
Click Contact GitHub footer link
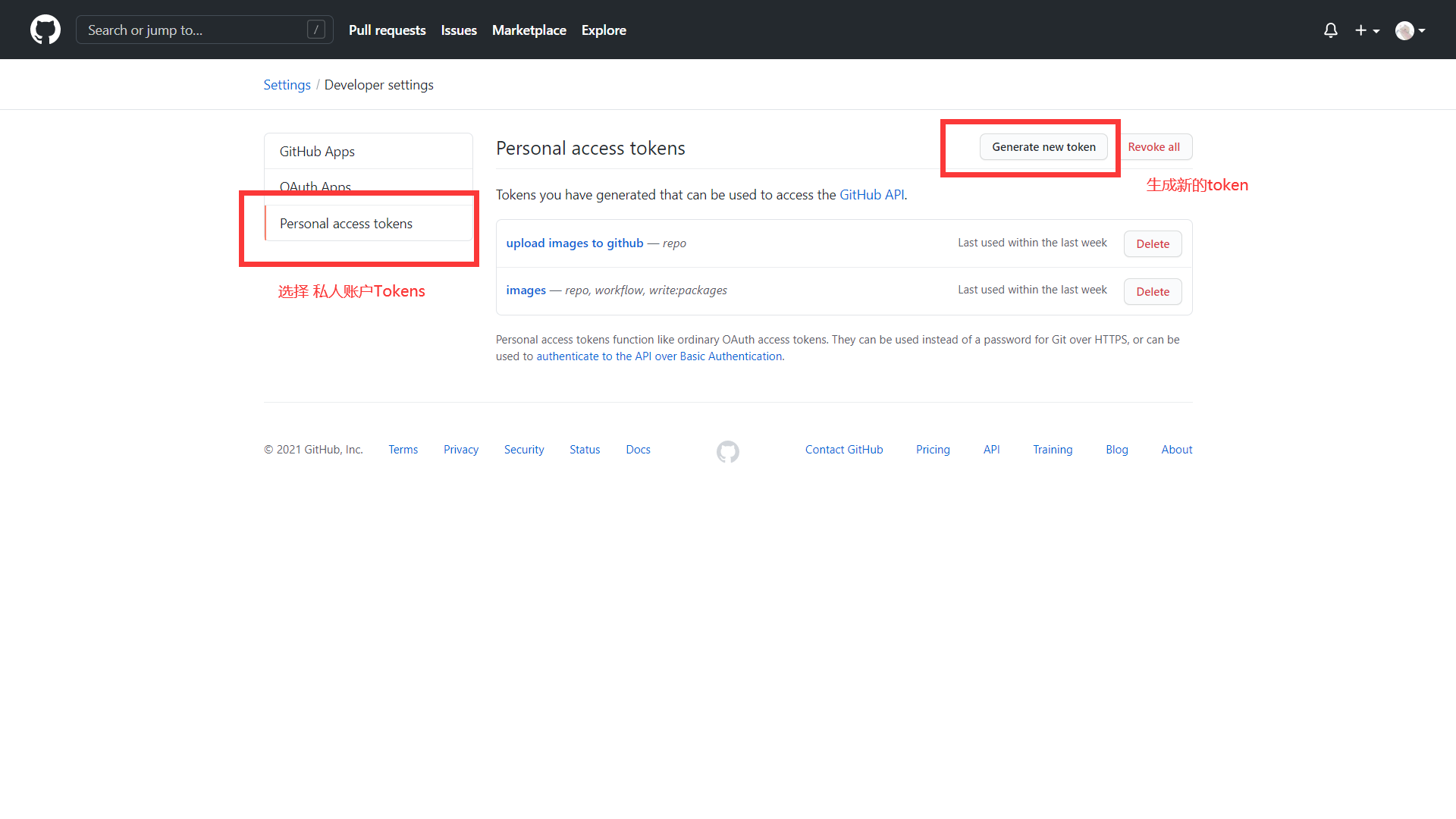click(844, 450)
